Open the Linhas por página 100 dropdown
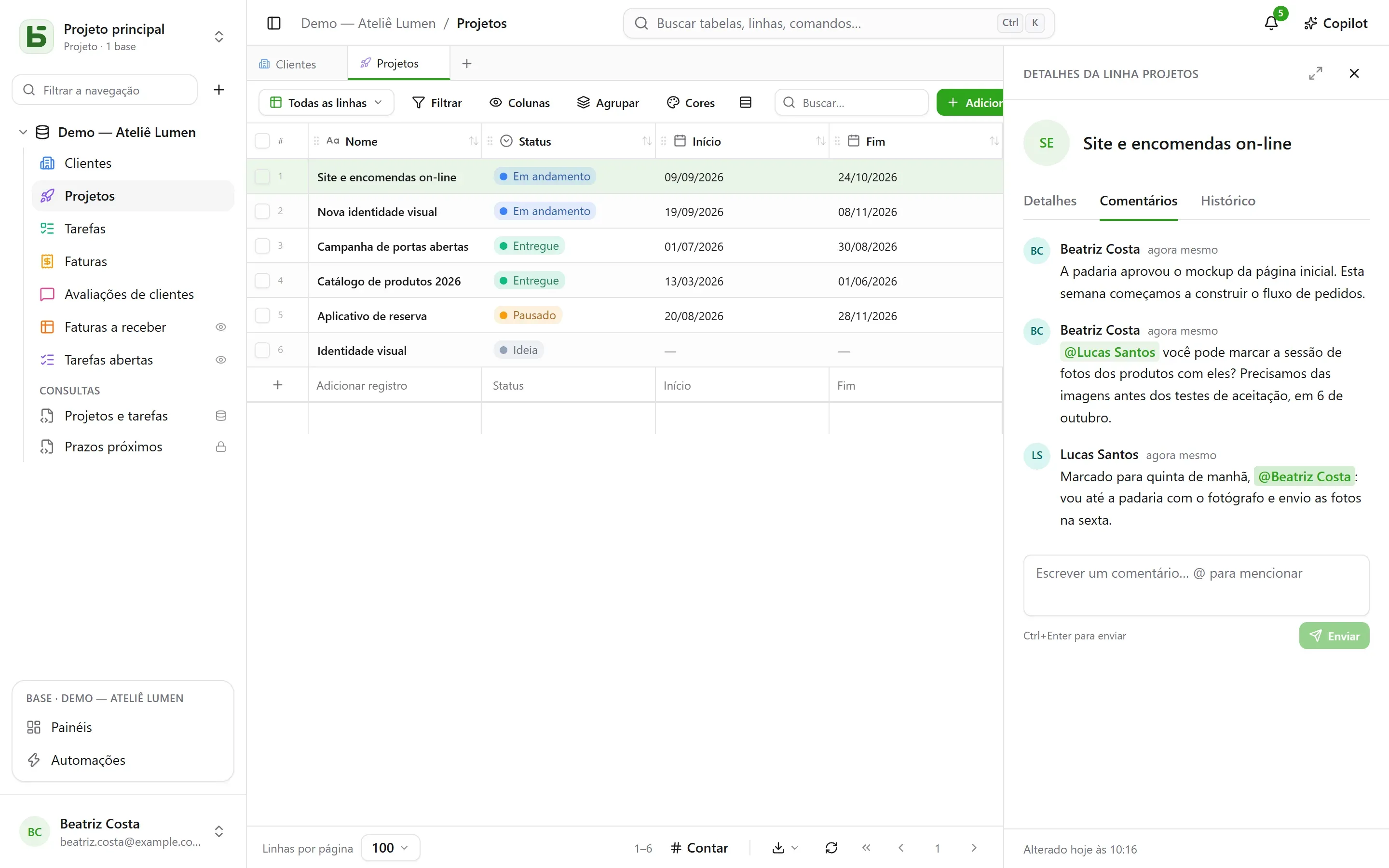 [x=390, y=847]
